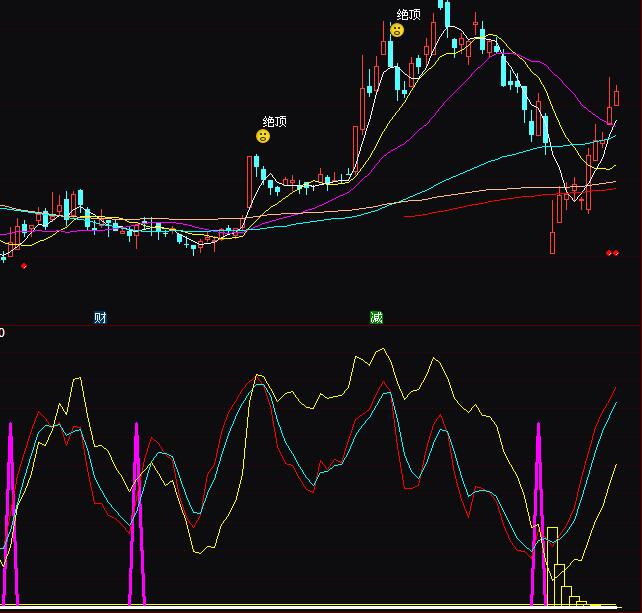Screen dimensions: 642x613
Task: Click the last red candlestick at far right
Action: click(616, 96)
